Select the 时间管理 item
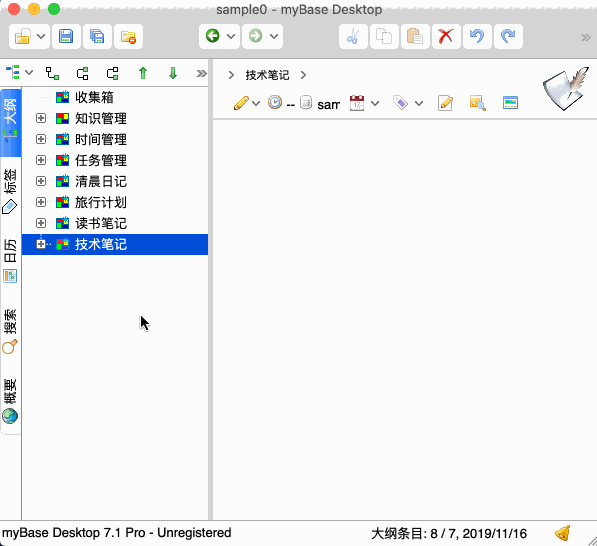Viewport: 597px width, 546px height. [x=101, y=139]
